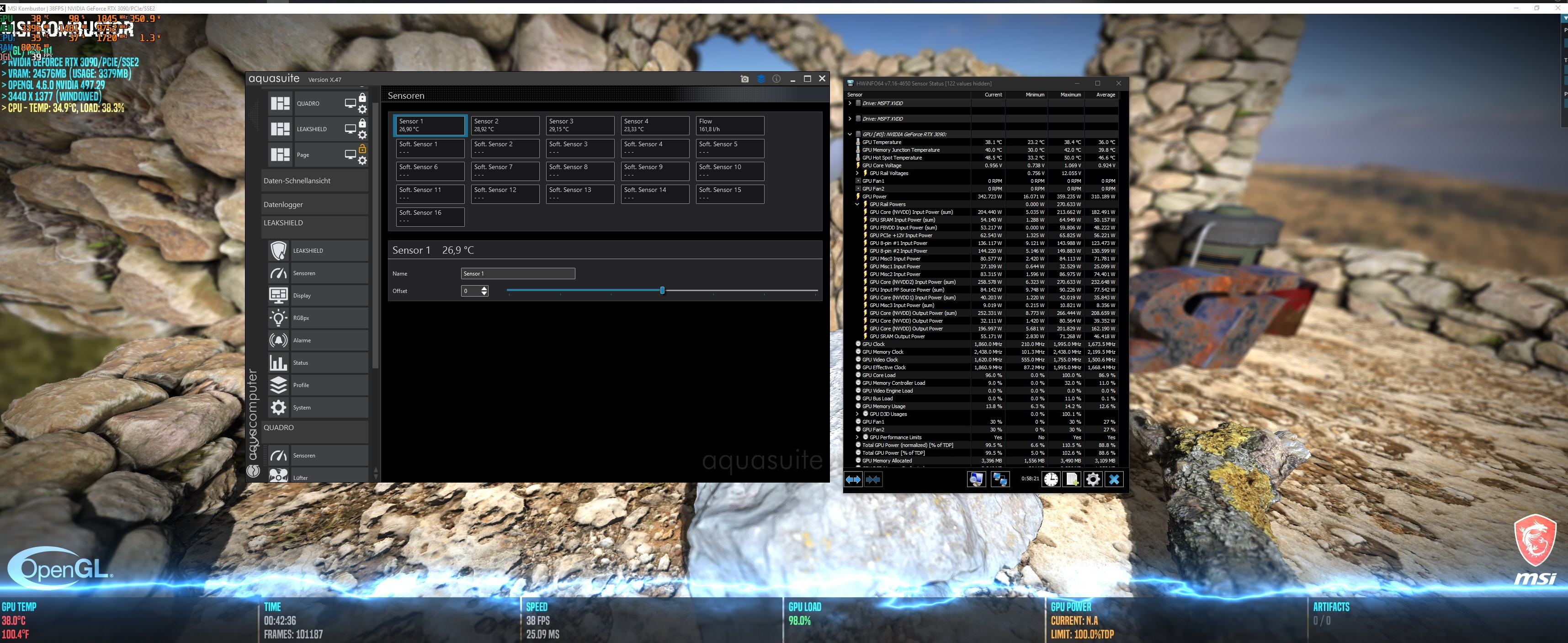This screenshot has height=643, width=1568.
Task: Click HWiNFO expand-columns blue arrows button
Action: tap(853, 479)
